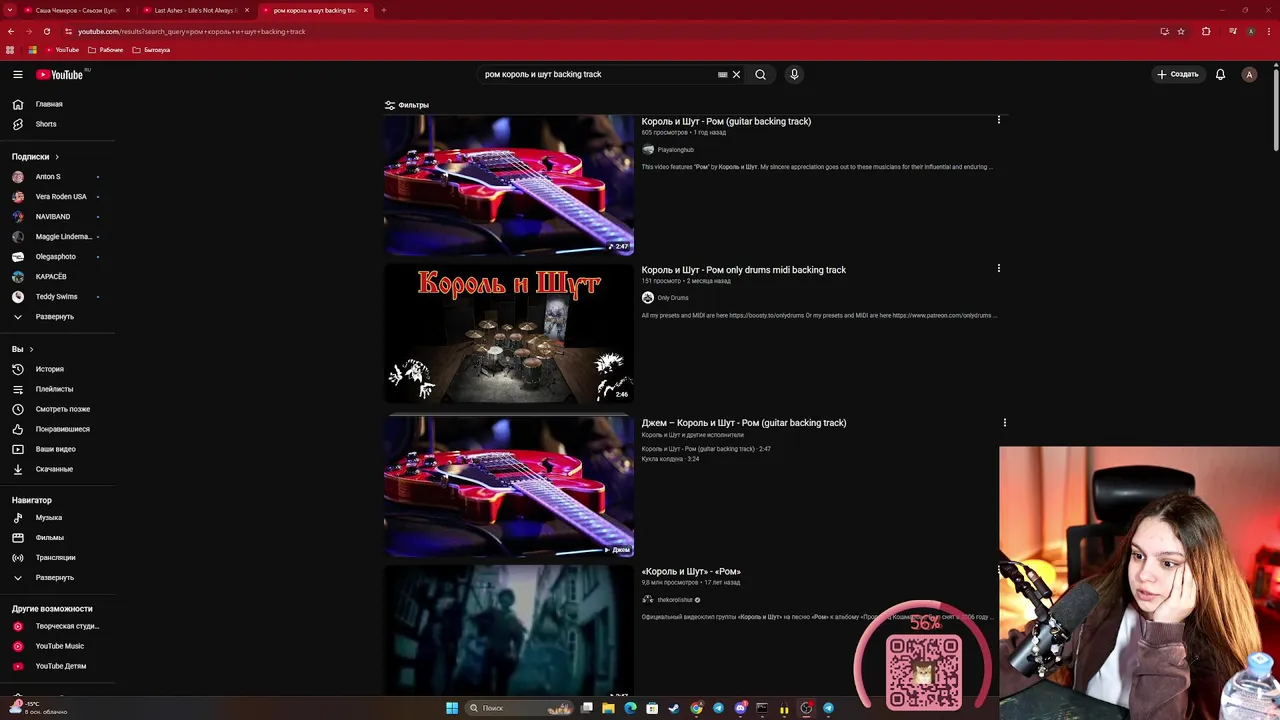Open the notifications bell
1280x720 pixels.
tap(1220, 74)
